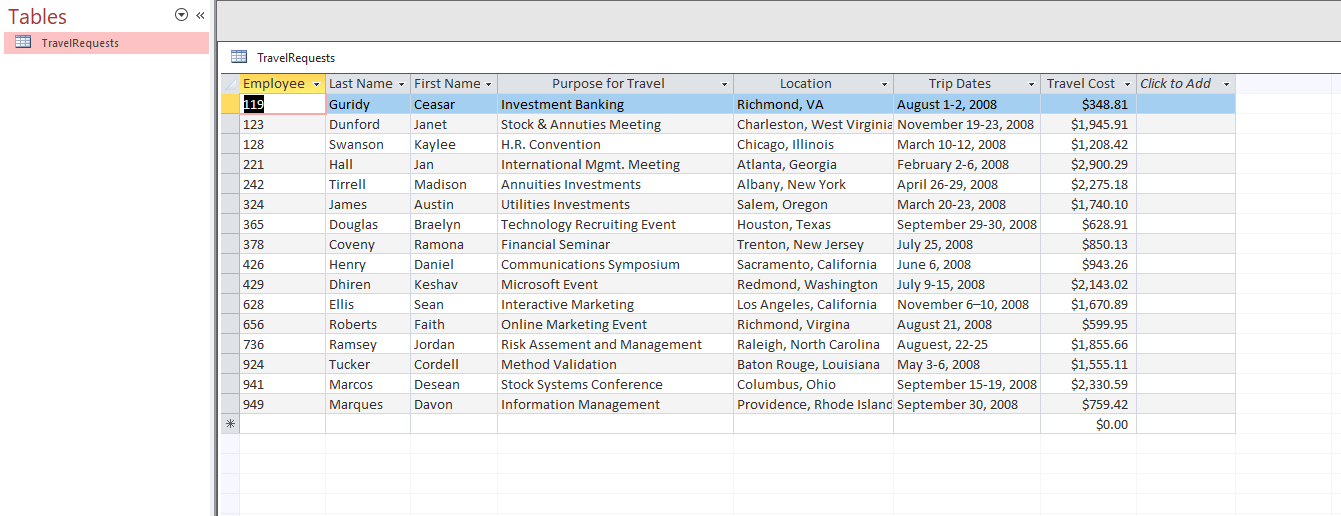This screenshot has height=516, width=1341.
Task: Click the Communications Symposium purpose cell
Action: pyautogui.click(x=616, y=264)
